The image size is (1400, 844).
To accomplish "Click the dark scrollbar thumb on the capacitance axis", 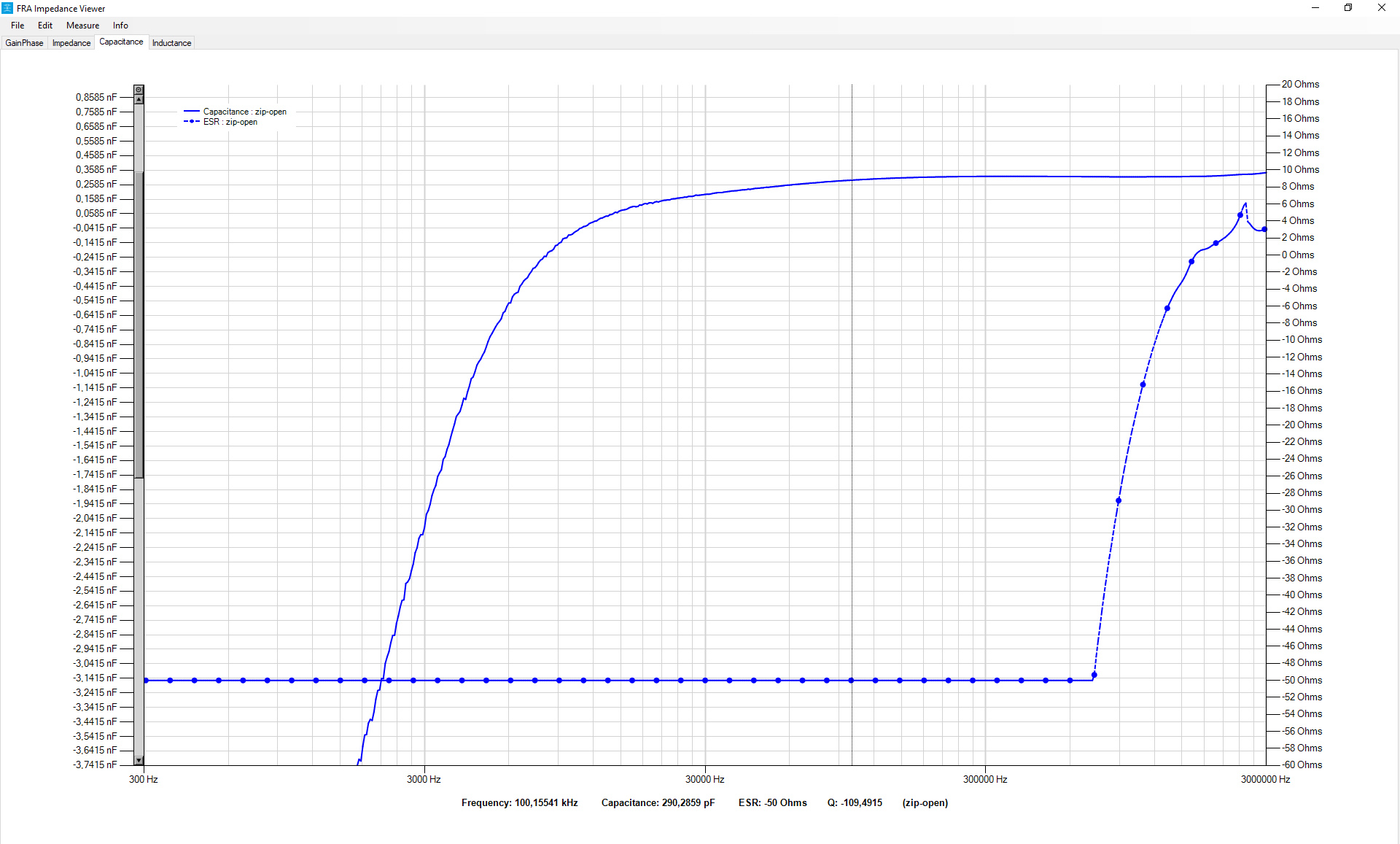I will 139,325.
